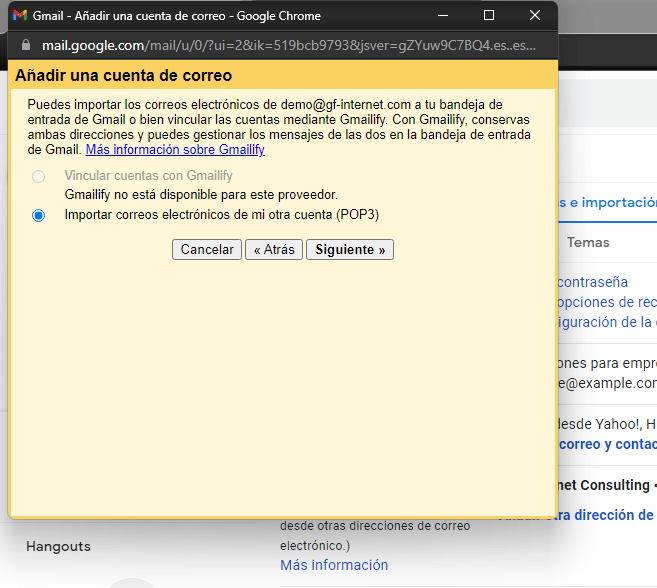Click Hangouts label in background Gmail
This screenshot has height=588, width=657.
pos(58,547)
